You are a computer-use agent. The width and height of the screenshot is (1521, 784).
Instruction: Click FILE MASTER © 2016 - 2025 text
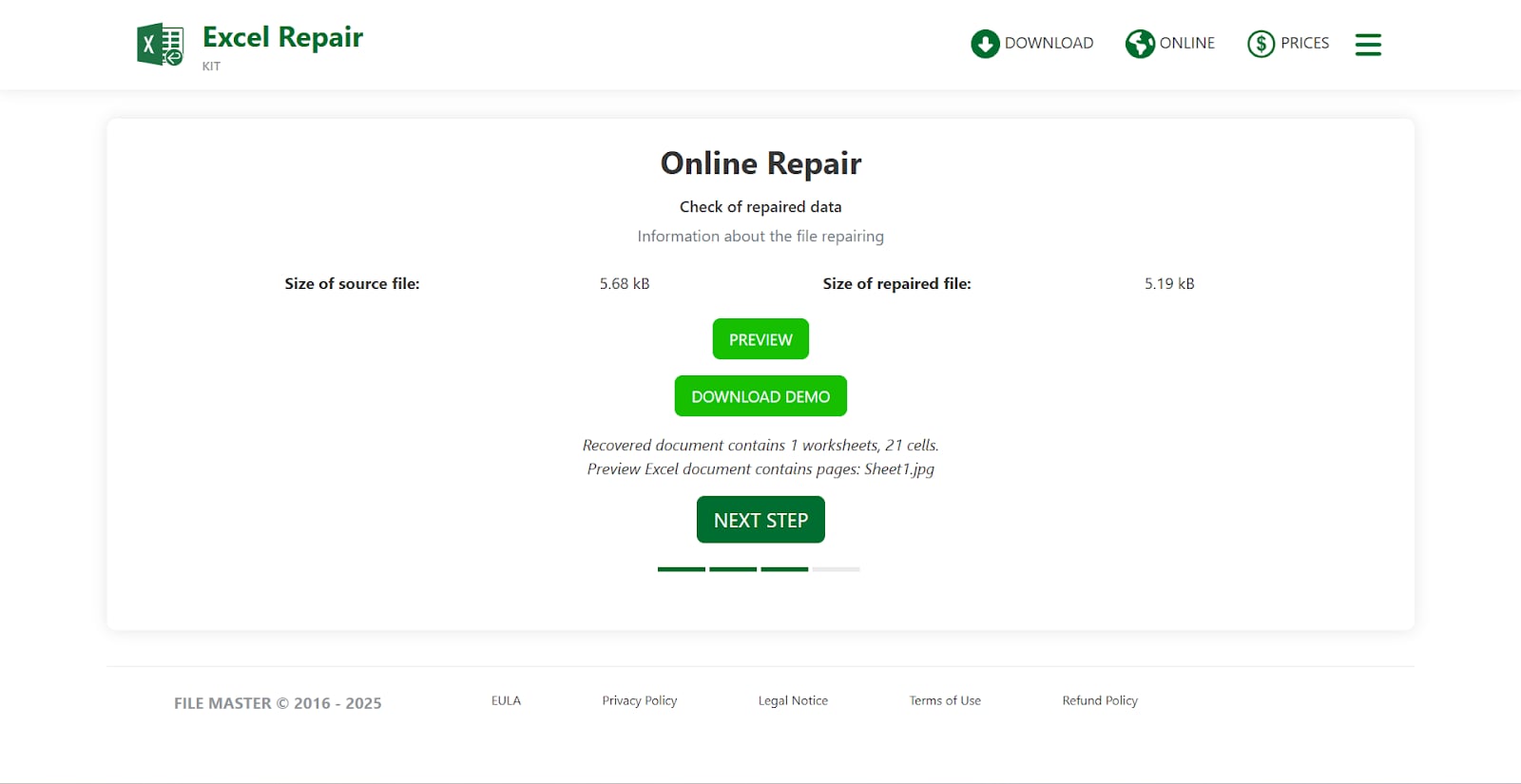coord(278,703)
